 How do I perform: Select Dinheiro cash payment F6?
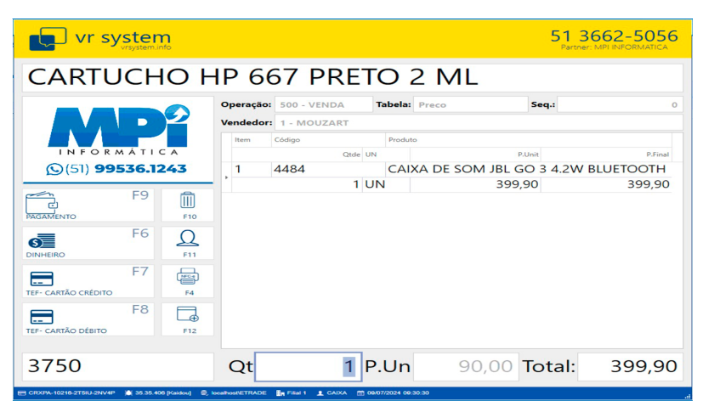pyautogui.click(x=87, y=242)
